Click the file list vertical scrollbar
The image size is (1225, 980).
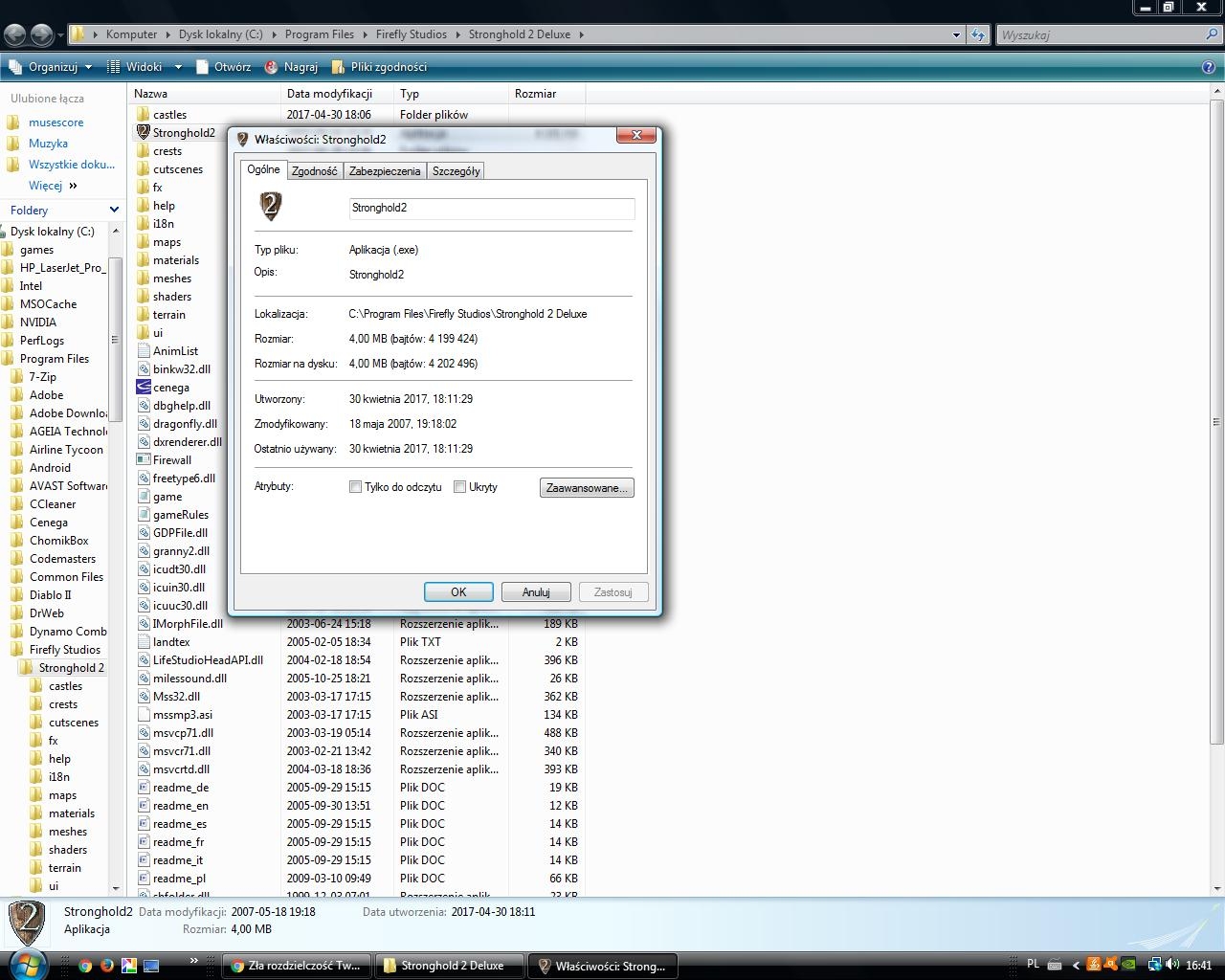pos(1217,421)
